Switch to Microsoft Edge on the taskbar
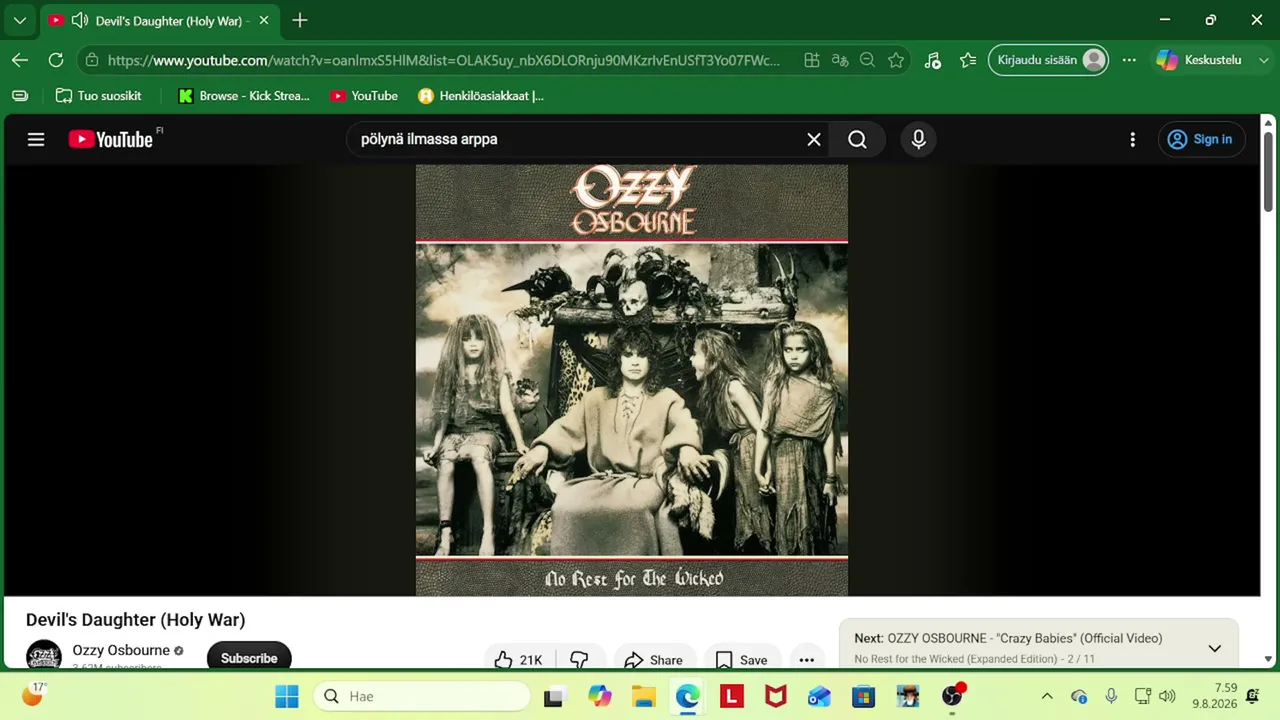 pos(688,696)
